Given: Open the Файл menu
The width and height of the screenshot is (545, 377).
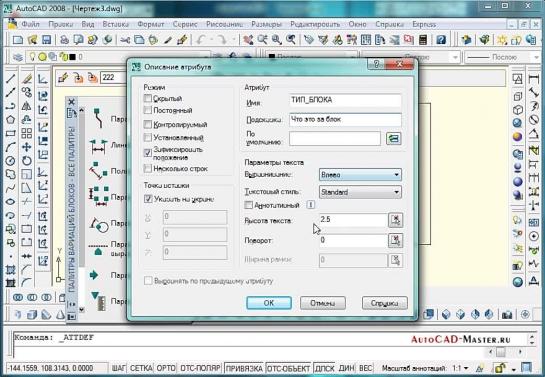Looking at the screenshot, I should (x=31, y=24).
